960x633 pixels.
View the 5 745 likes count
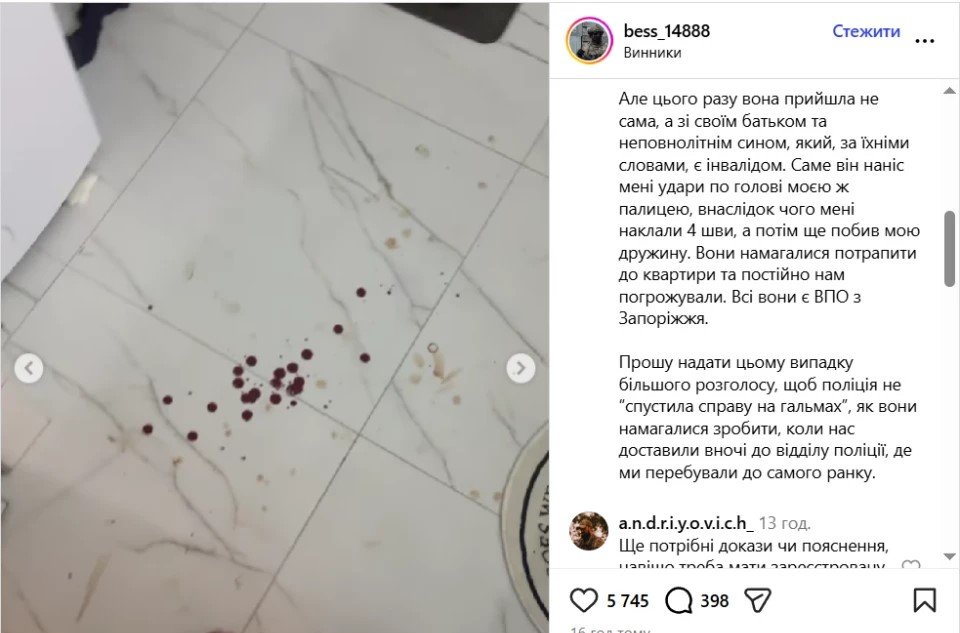[x=628, y=601]
